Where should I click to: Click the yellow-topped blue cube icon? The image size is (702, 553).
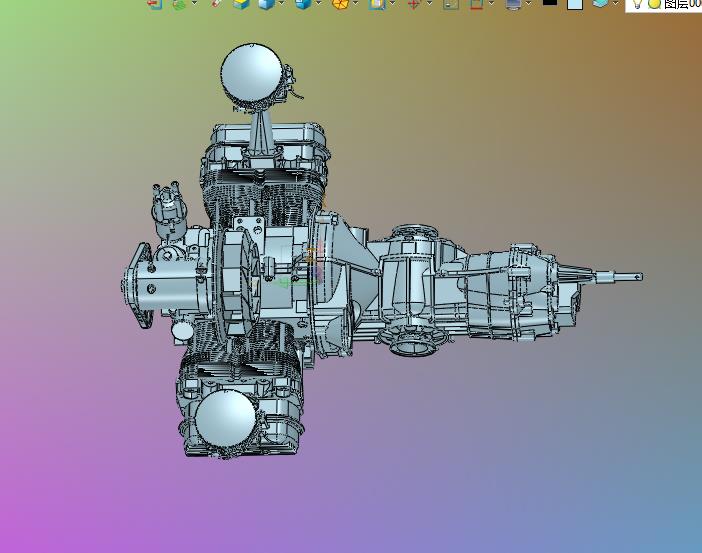point(241,4)
